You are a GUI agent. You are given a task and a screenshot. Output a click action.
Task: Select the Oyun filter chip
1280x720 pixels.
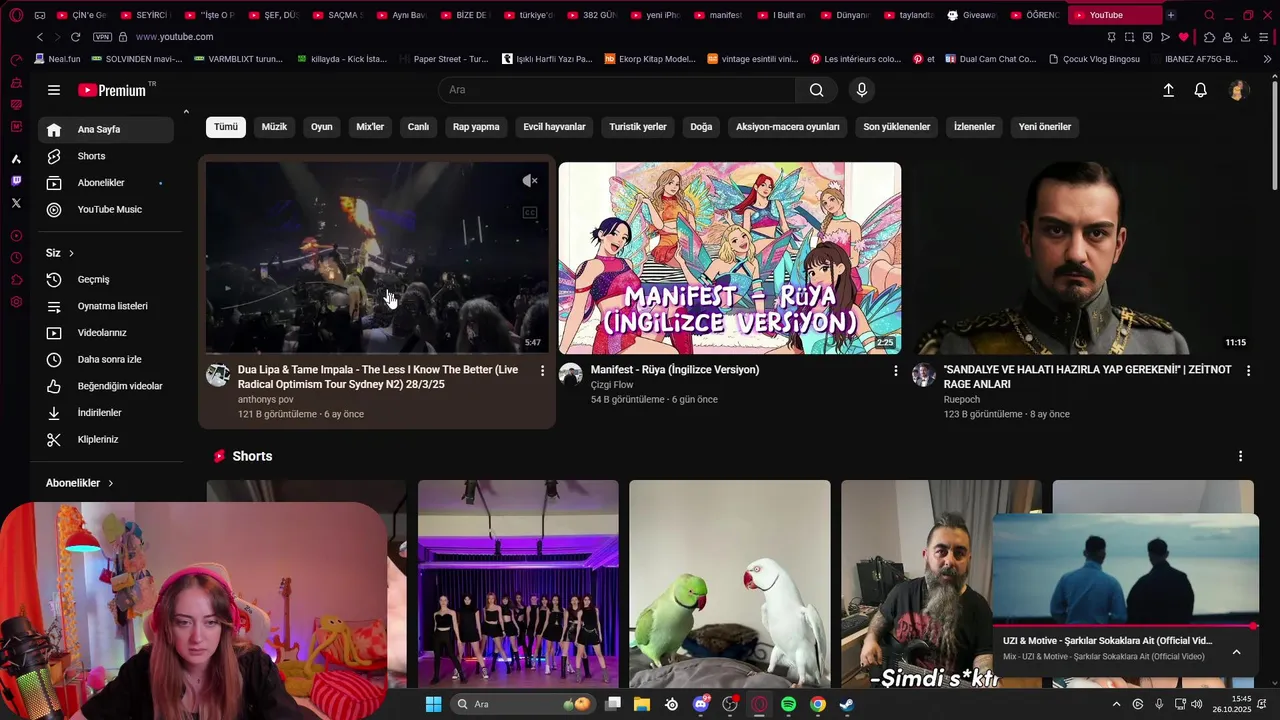point(321,127)
